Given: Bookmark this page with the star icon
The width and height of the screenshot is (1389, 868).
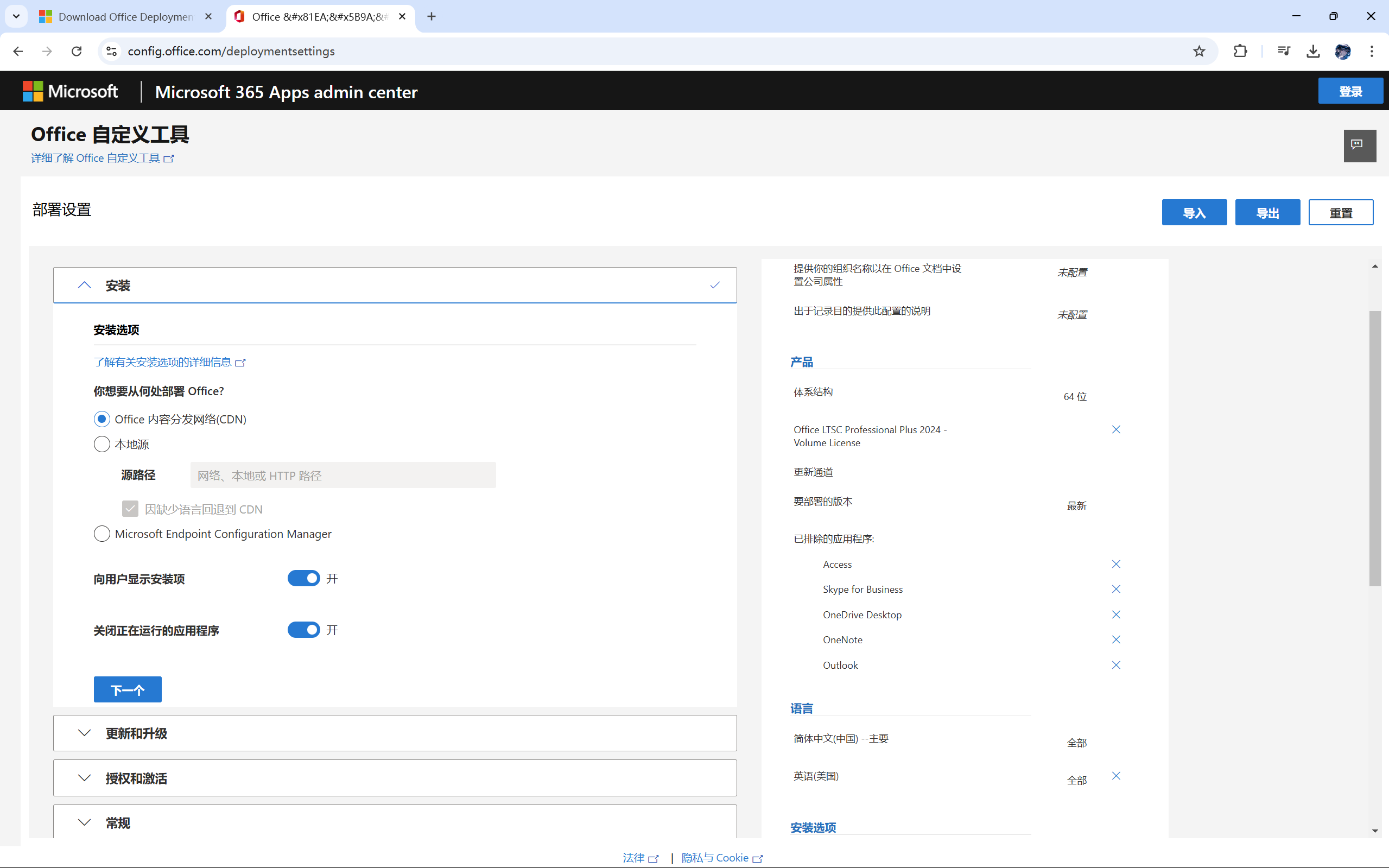Looking at the screenshot, I should pos(1199,51).
